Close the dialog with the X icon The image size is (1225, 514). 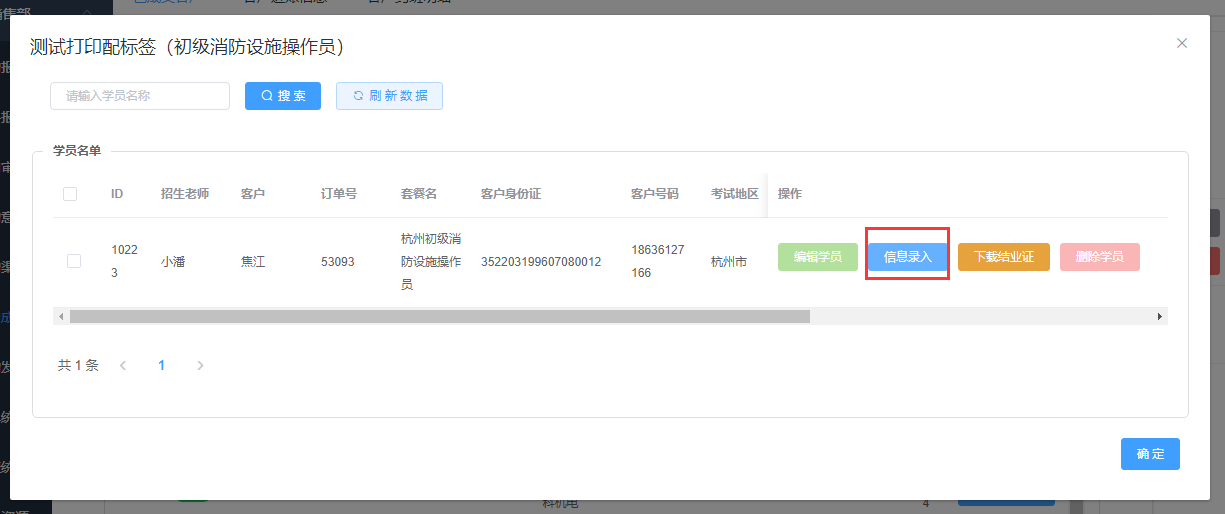pos(1182,43)
